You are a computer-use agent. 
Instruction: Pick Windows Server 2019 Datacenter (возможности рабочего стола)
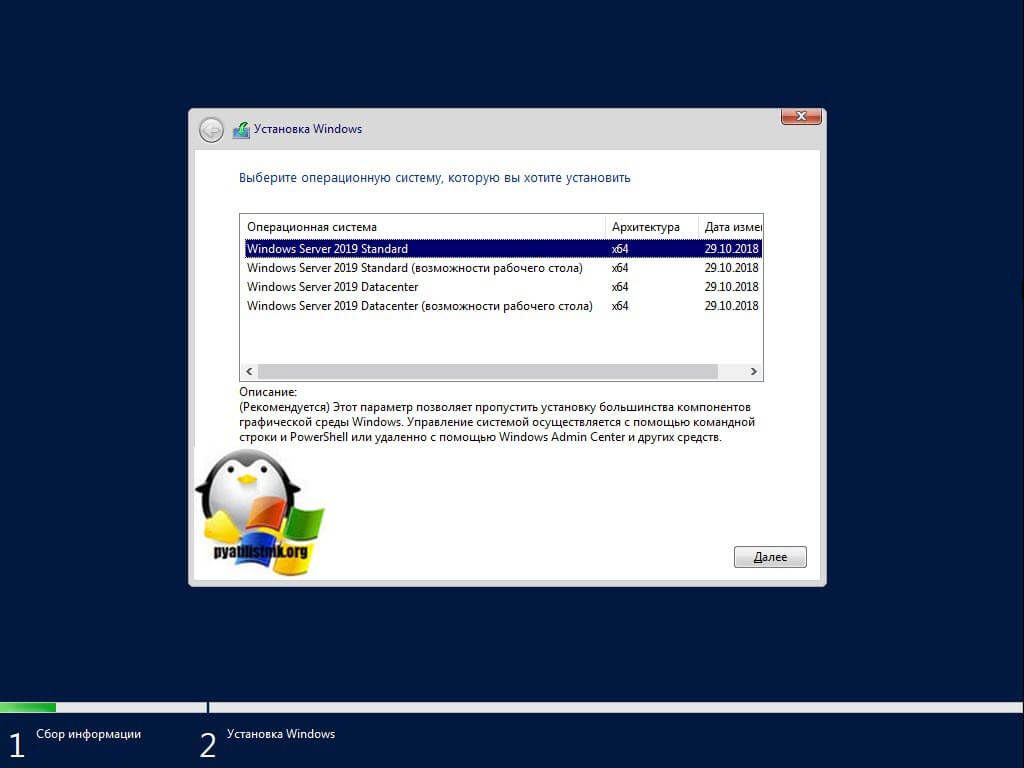pos(419,306)
